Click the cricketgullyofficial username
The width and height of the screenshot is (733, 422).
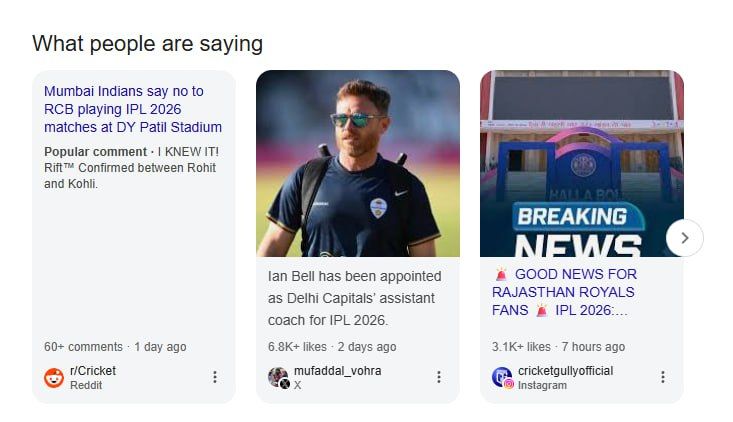pos(565,371)
